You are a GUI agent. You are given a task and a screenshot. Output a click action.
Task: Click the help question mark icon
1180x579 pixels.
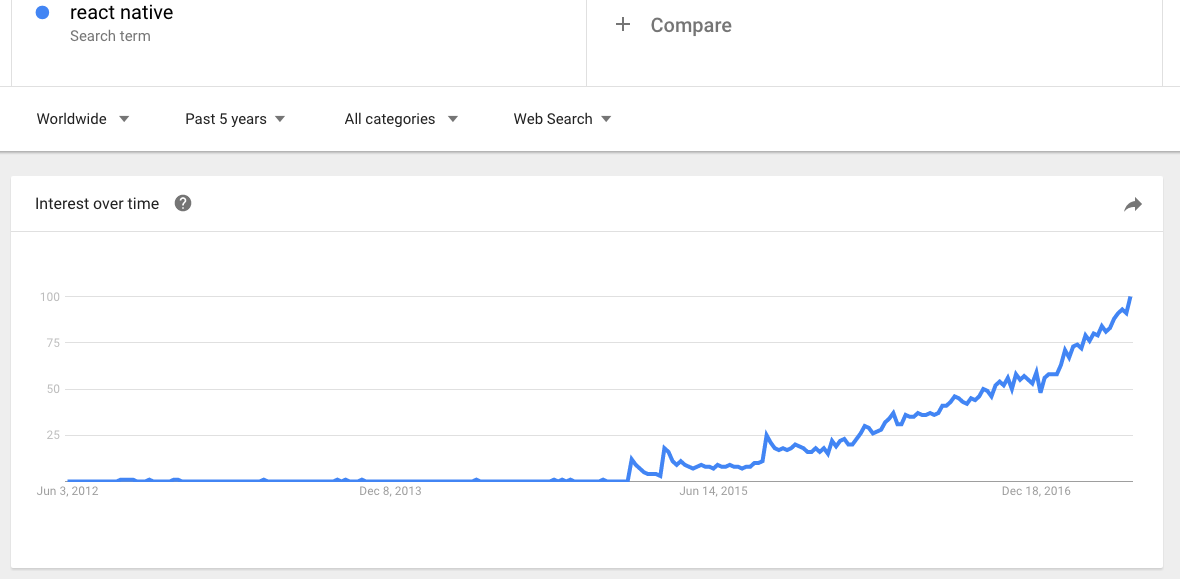183,204
